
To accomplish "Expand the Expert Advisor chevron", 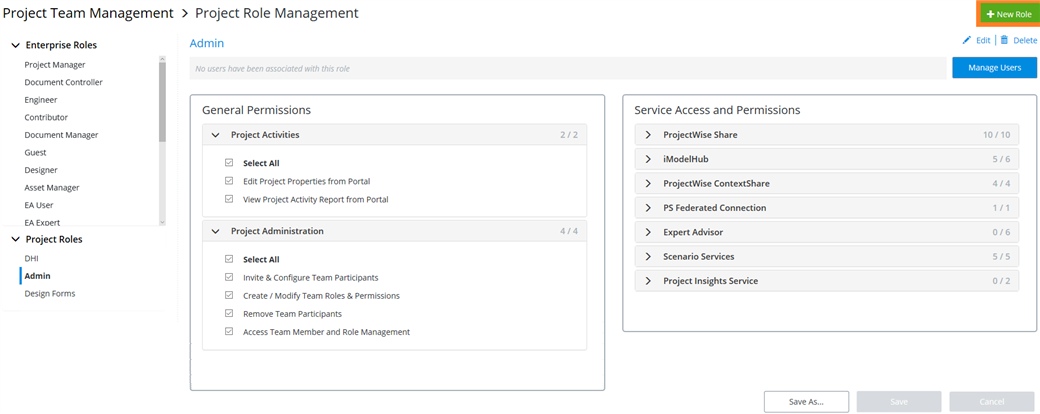I will point(648,232).
